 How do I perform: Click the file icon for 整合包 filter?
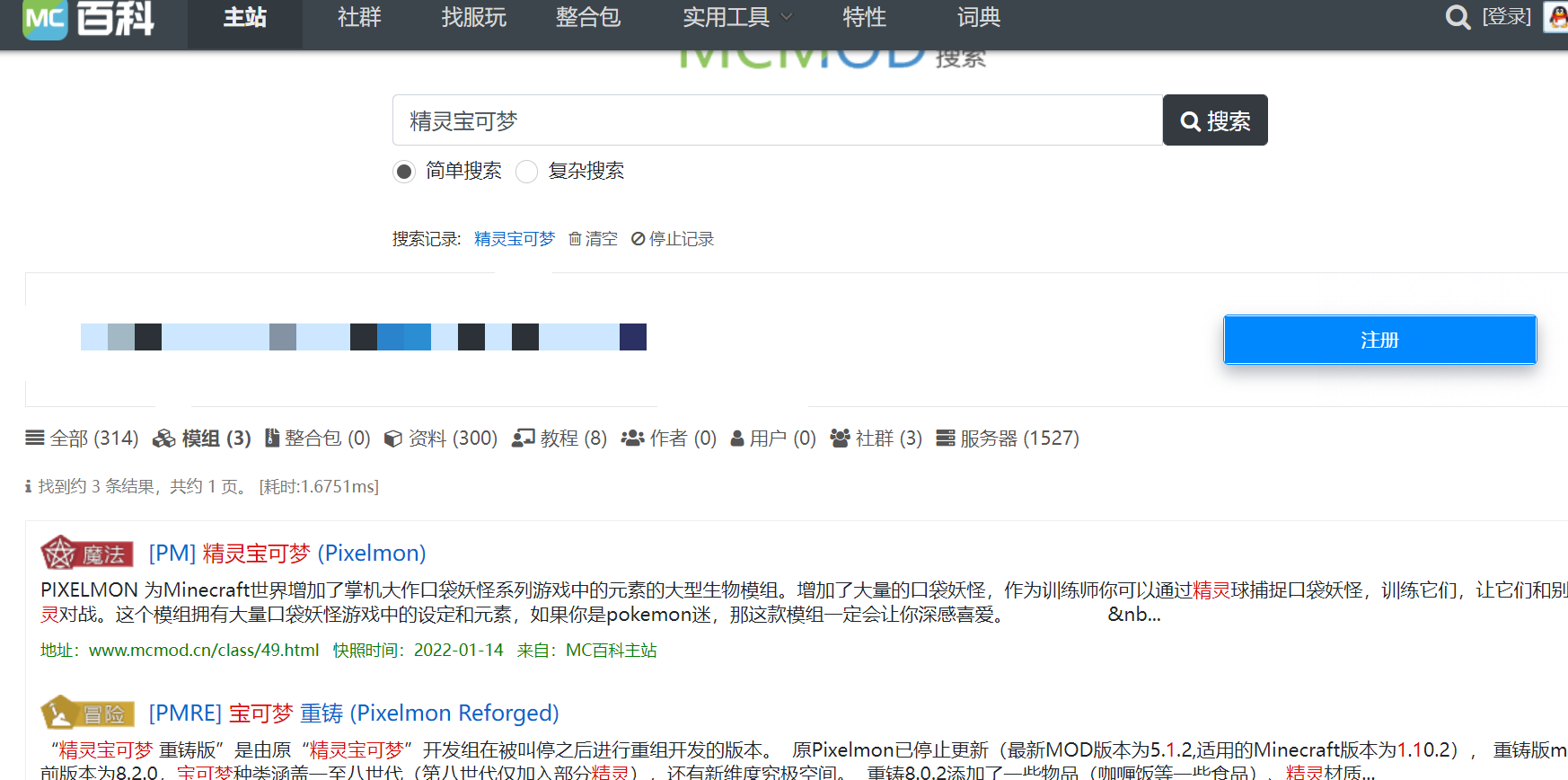[x=272, y=439]
